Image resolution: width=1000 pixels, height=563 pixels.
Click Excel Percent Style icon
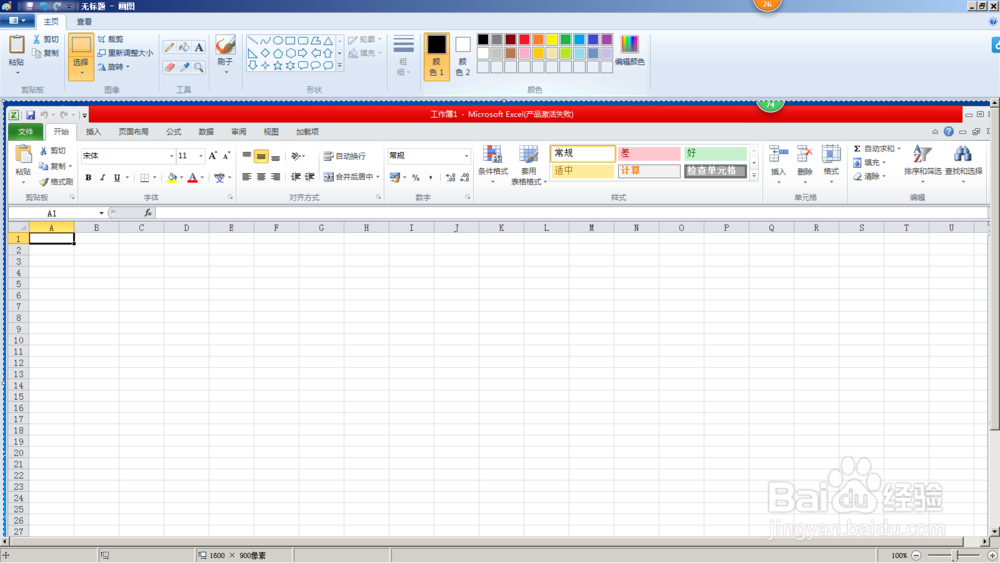pyautogui.click(x=416, y=177)
